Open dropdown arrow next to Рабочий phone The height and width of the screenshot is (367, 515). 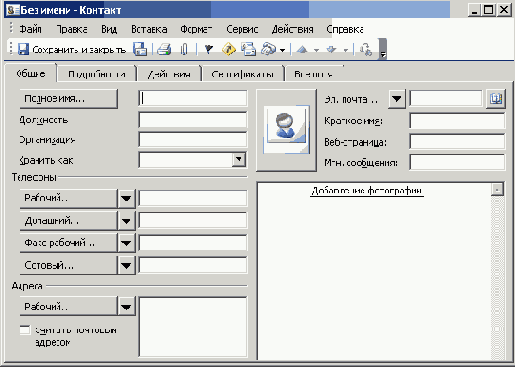point(126,198)
